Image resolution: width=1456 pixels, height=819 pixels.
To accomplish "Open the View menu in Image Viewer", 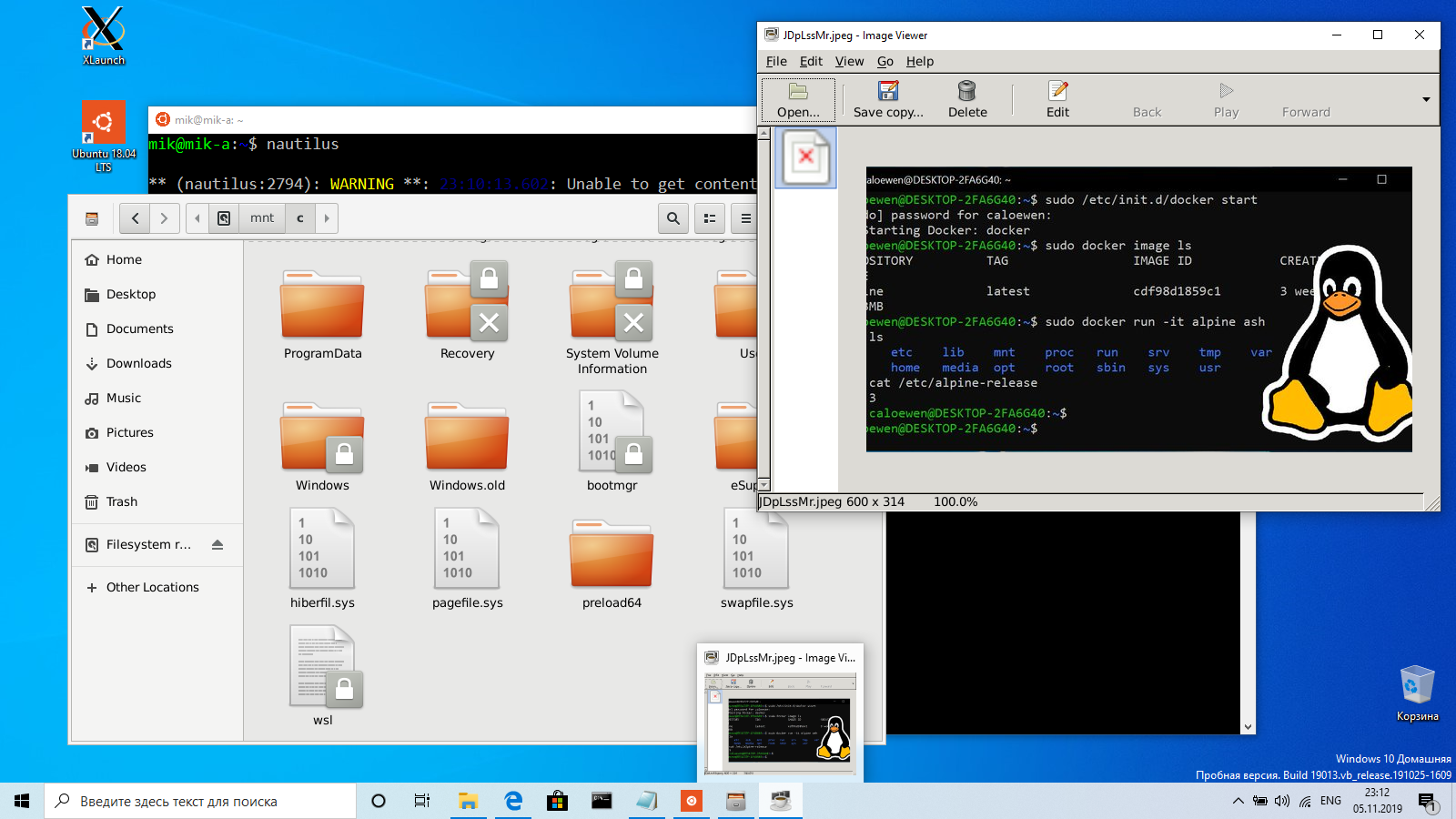I will (849, 61).
